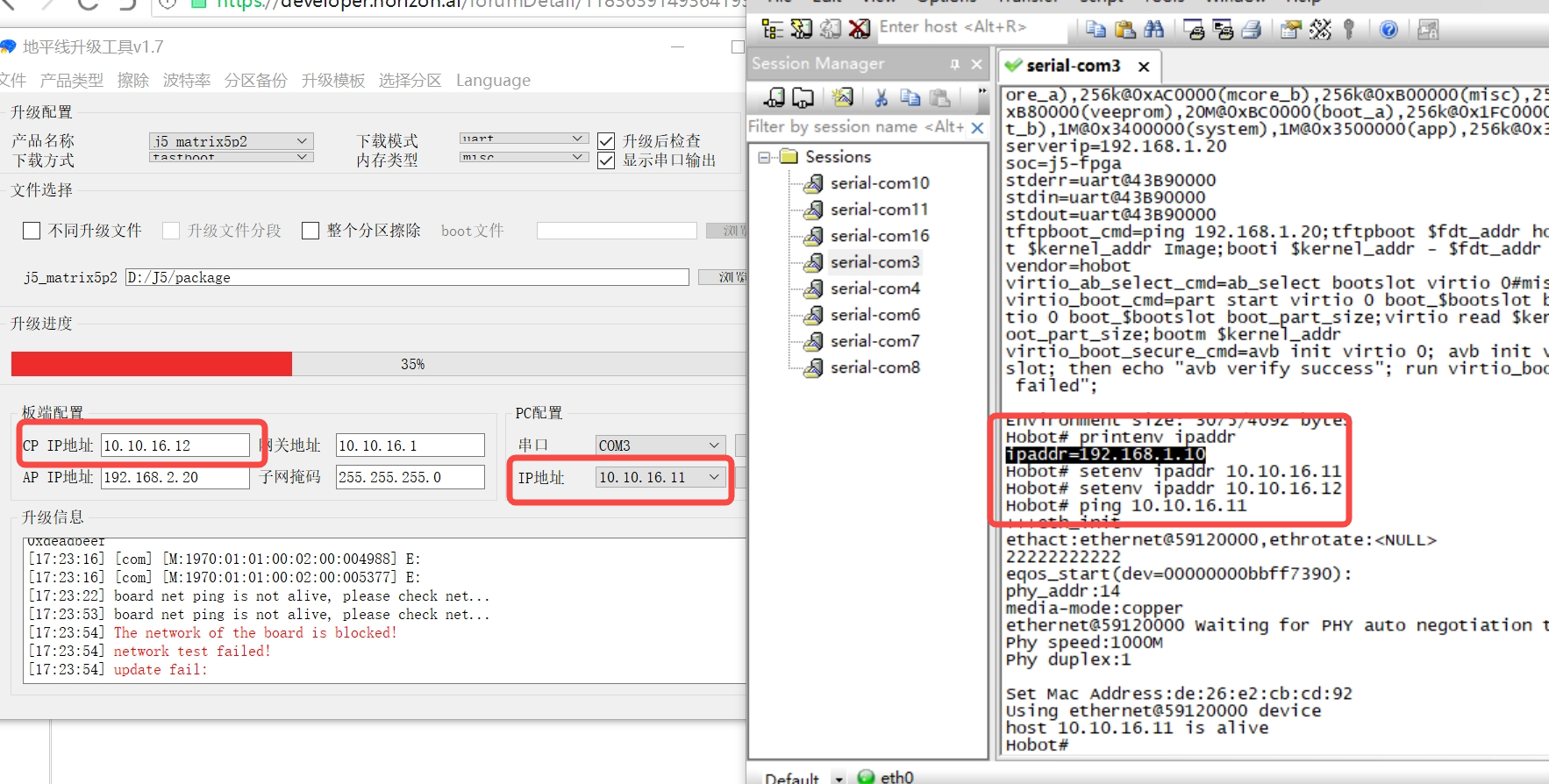Open Find with the binoculars icon

click(x=1154, y=30)
